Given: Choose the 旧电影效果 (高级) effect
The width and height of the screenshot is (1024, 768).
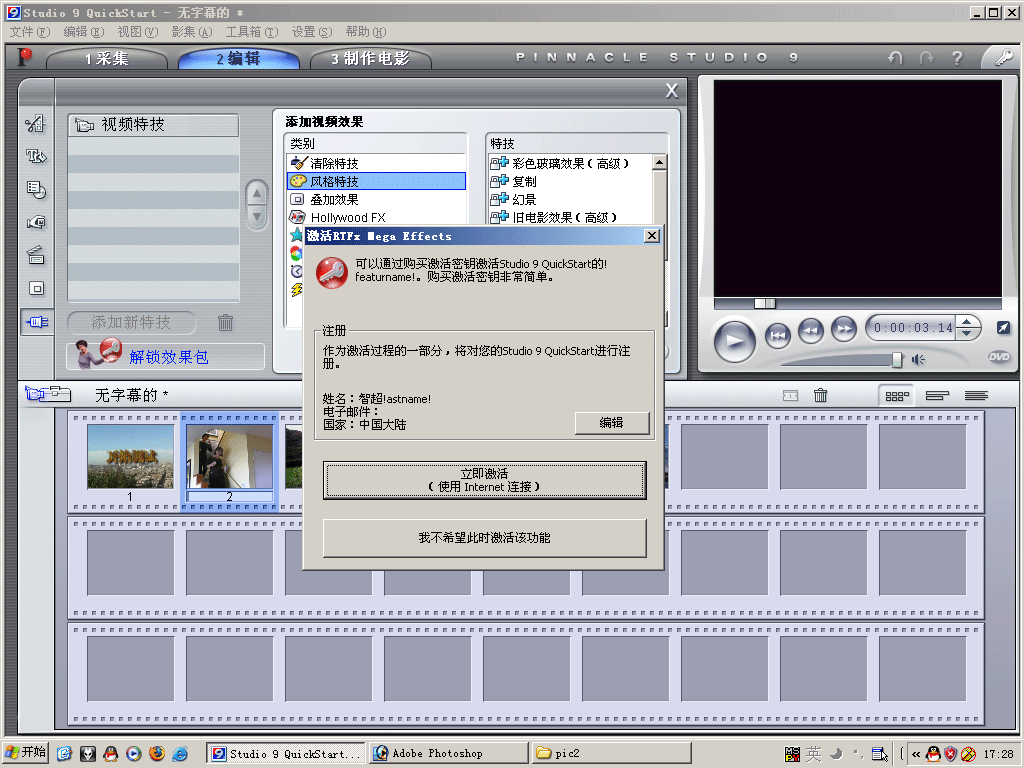Looking at the screenshot, I should click(x=569, y=217).
